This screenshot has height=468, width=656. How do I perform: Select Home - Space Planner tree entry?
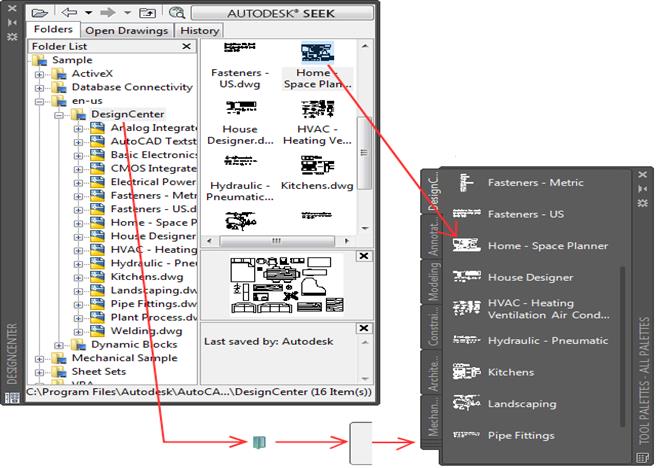click(x=153, y=222)
